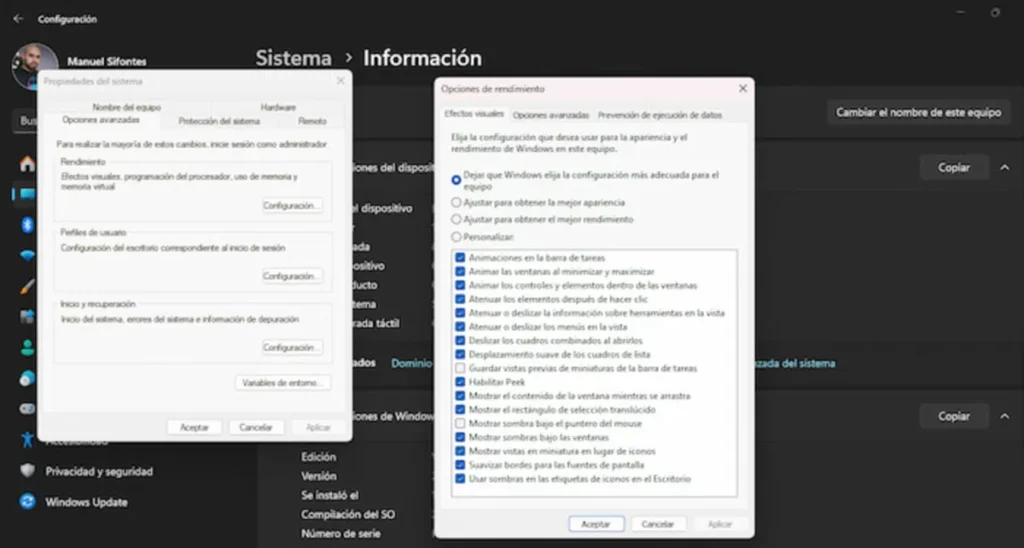Select the 'Efectos visuales' tab
This screenshot has height=548, width=1024.
point(474,114)
